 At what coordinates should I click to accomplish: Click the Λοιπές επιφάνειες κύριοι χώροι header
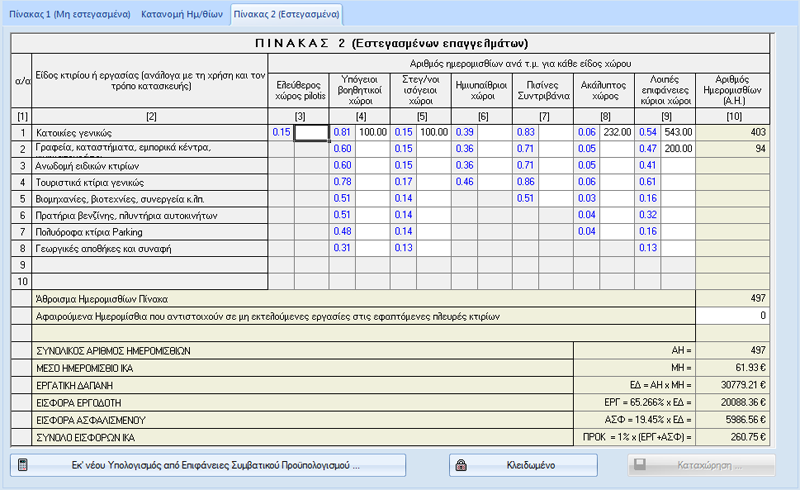pos(665,90)
